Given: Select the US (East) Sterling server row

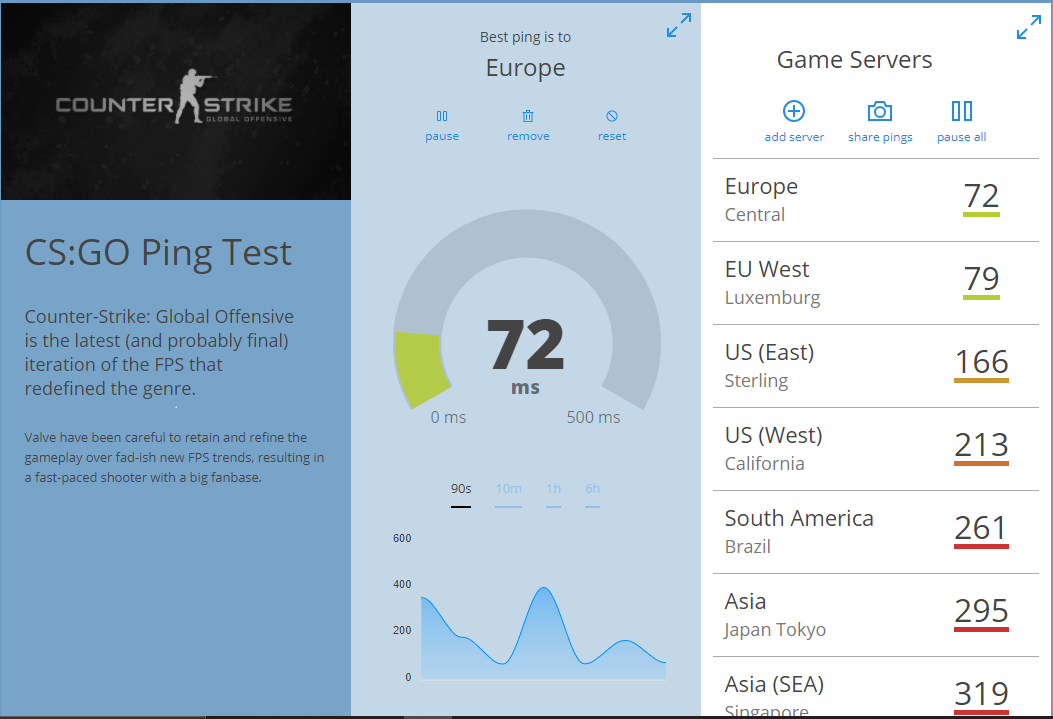Looking at the screenshot, I should 876,367.
